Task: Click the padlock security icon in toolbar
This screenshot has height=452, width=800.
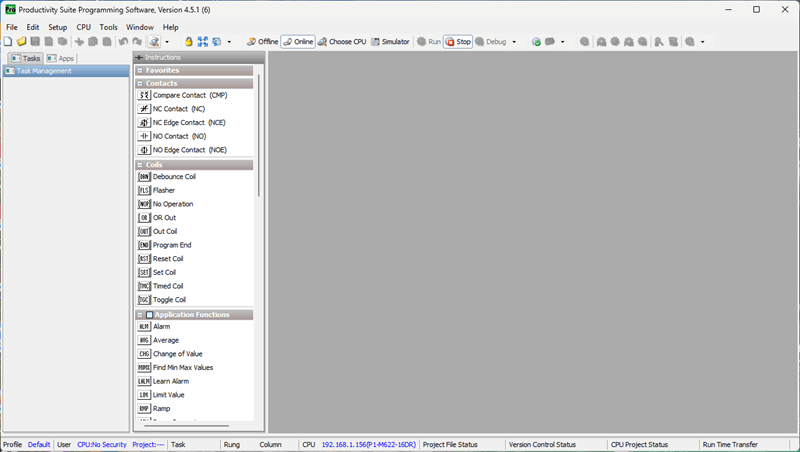Action: (189, 42)
